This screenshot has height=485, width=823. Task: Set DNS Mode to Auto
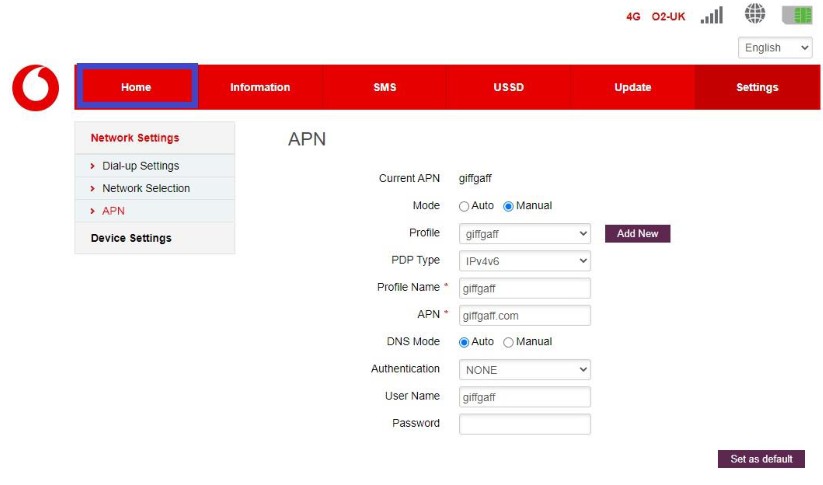coord(464,342)
